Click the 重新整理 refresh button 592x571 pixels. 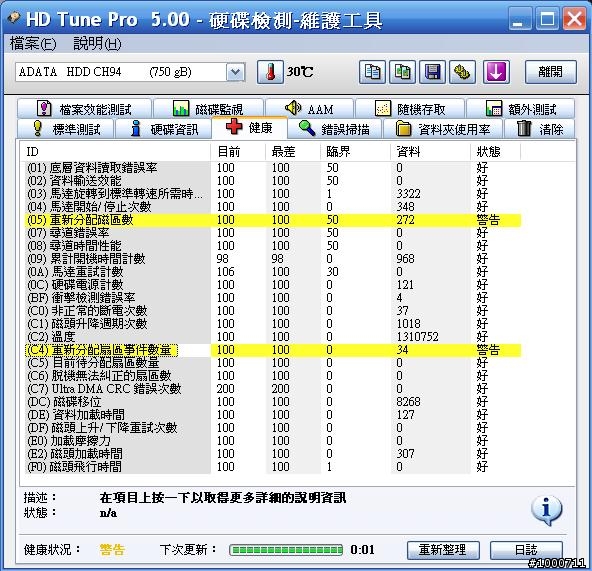point(443,550)
